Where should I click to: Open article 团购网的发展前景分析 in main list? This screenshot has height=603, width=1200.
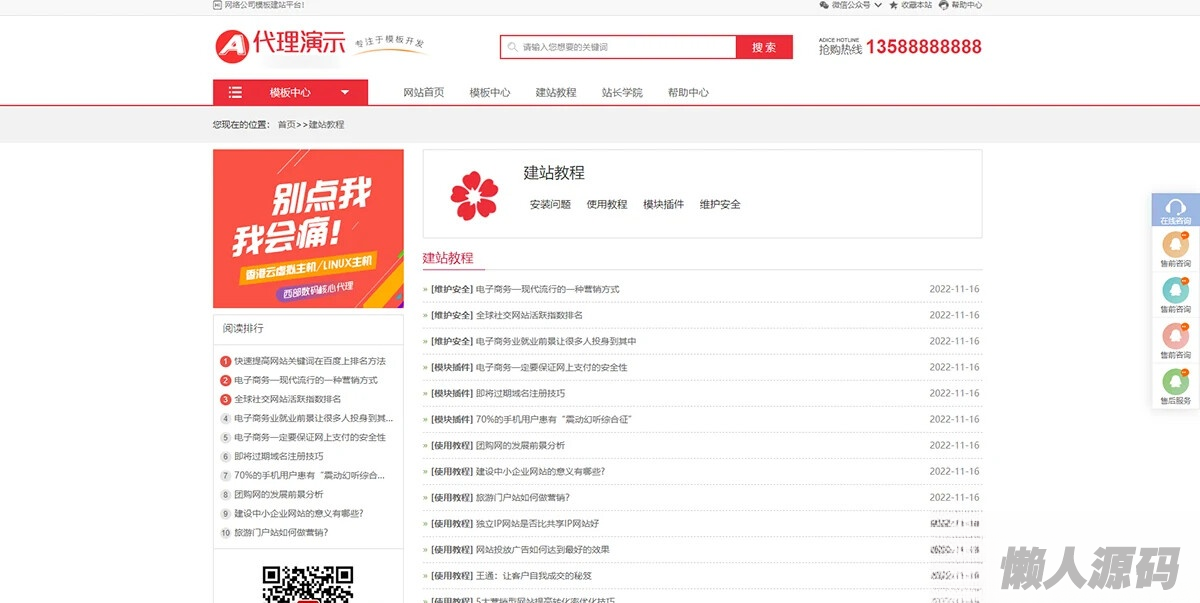point(520,445)
